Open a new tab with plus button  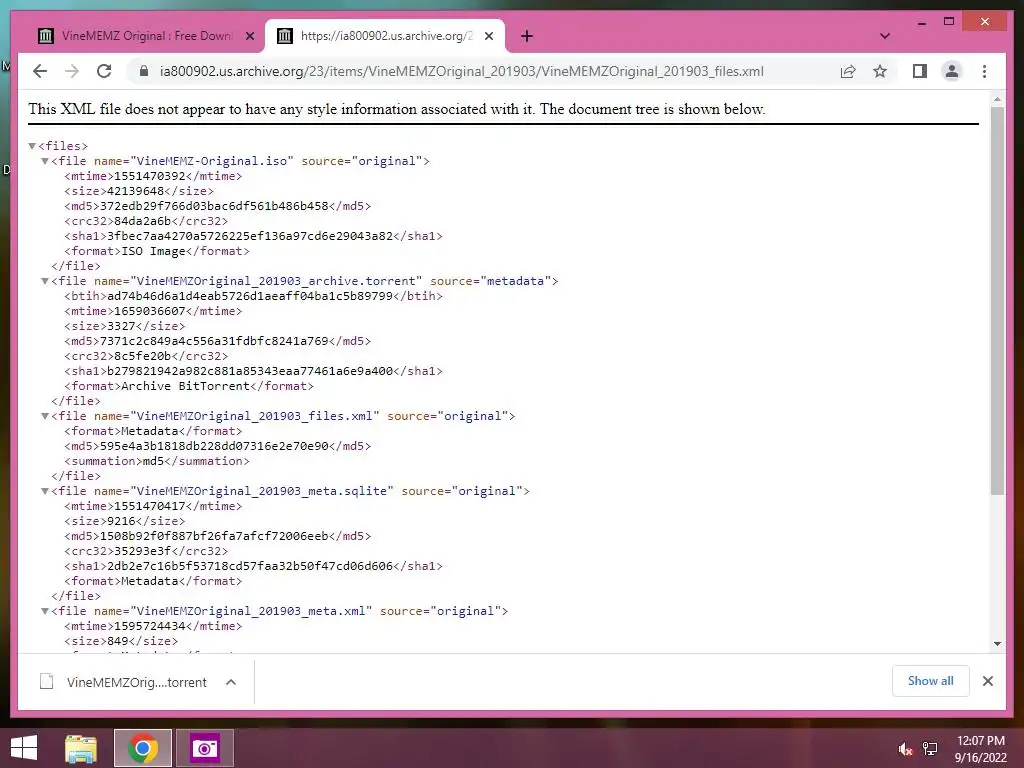pyautogui.click(x=527, y=36)
